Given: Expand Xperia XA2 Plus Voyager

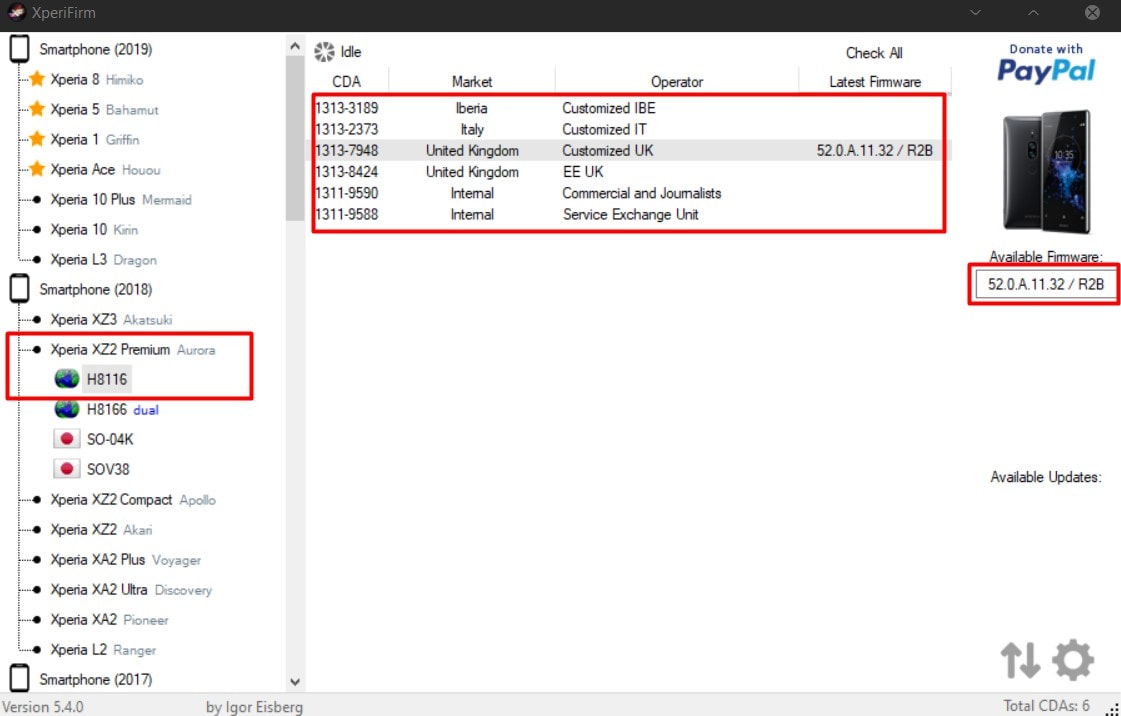Looking at the screenshot, I should point(125,560).
